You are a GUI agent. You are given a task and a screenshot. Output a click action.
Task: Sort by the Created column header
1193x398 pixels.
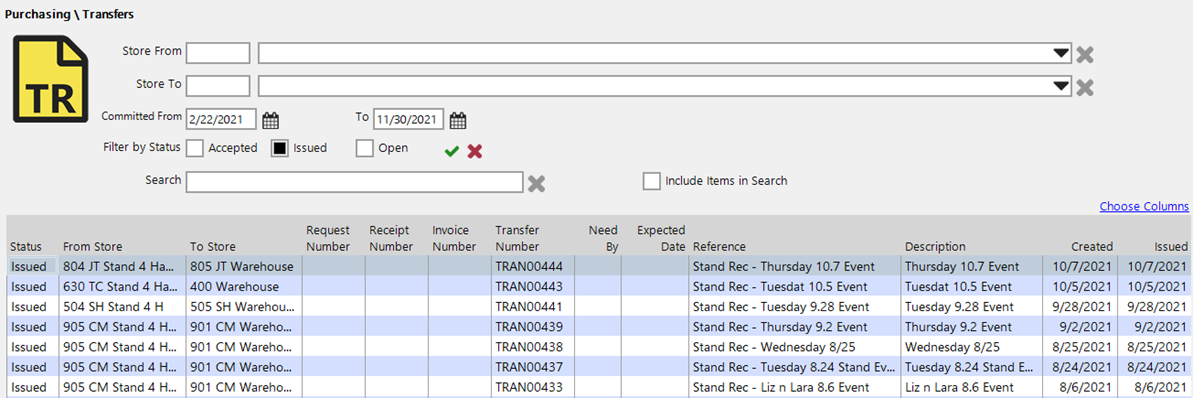1092,247
